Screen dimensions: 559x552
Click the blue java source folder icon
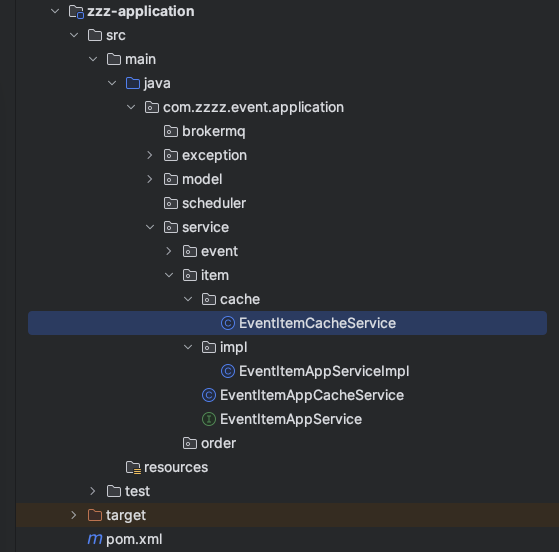point(133,83)
